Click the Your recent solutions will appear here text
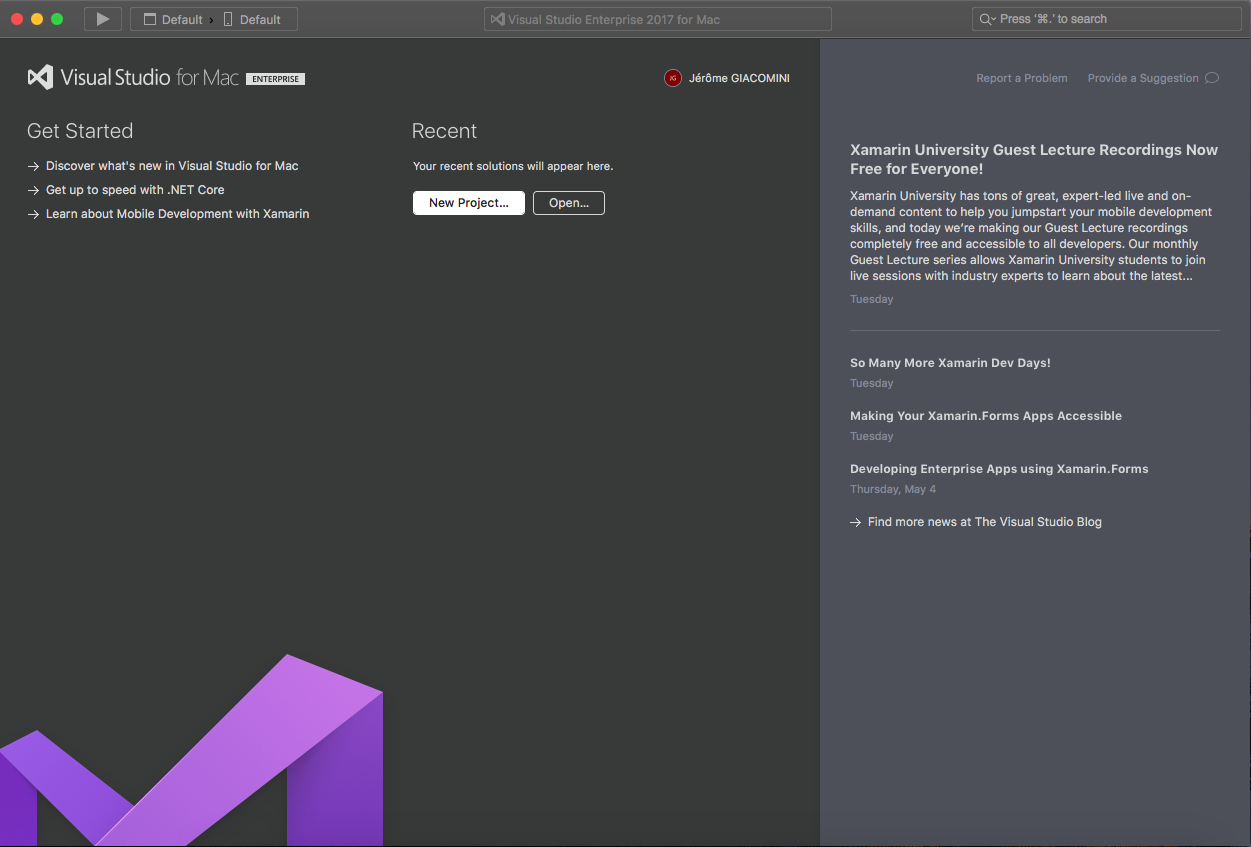Viewport: 1251px width, 847px height. (x=513, y=166)
